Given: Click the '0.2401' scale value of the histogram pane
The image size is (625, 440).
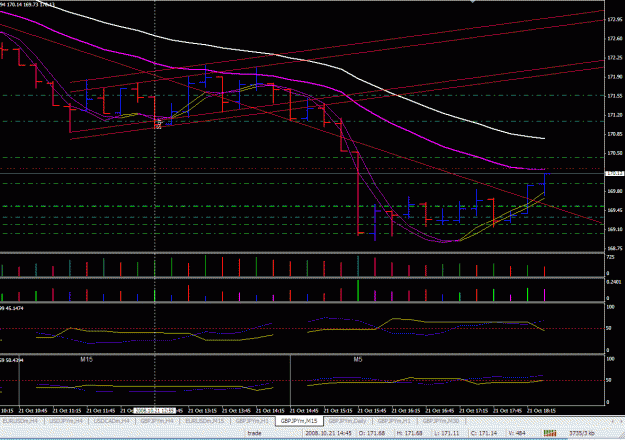Looking at the screenshot, I should tap(613, 282).
